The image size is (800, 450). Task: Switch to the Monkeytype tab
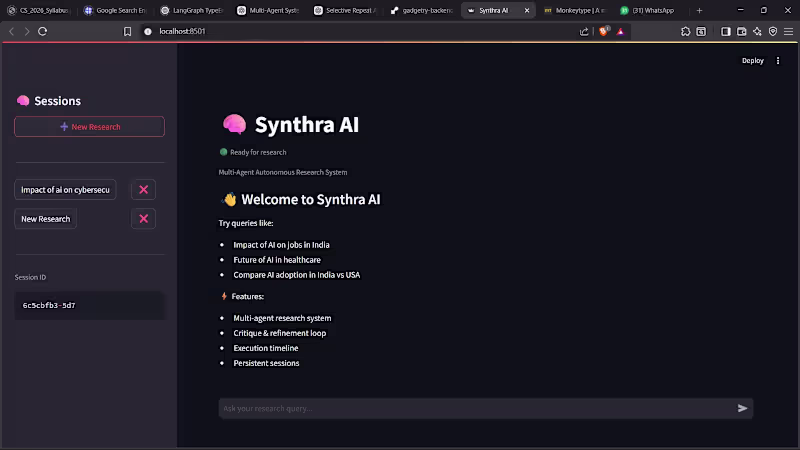574,10
